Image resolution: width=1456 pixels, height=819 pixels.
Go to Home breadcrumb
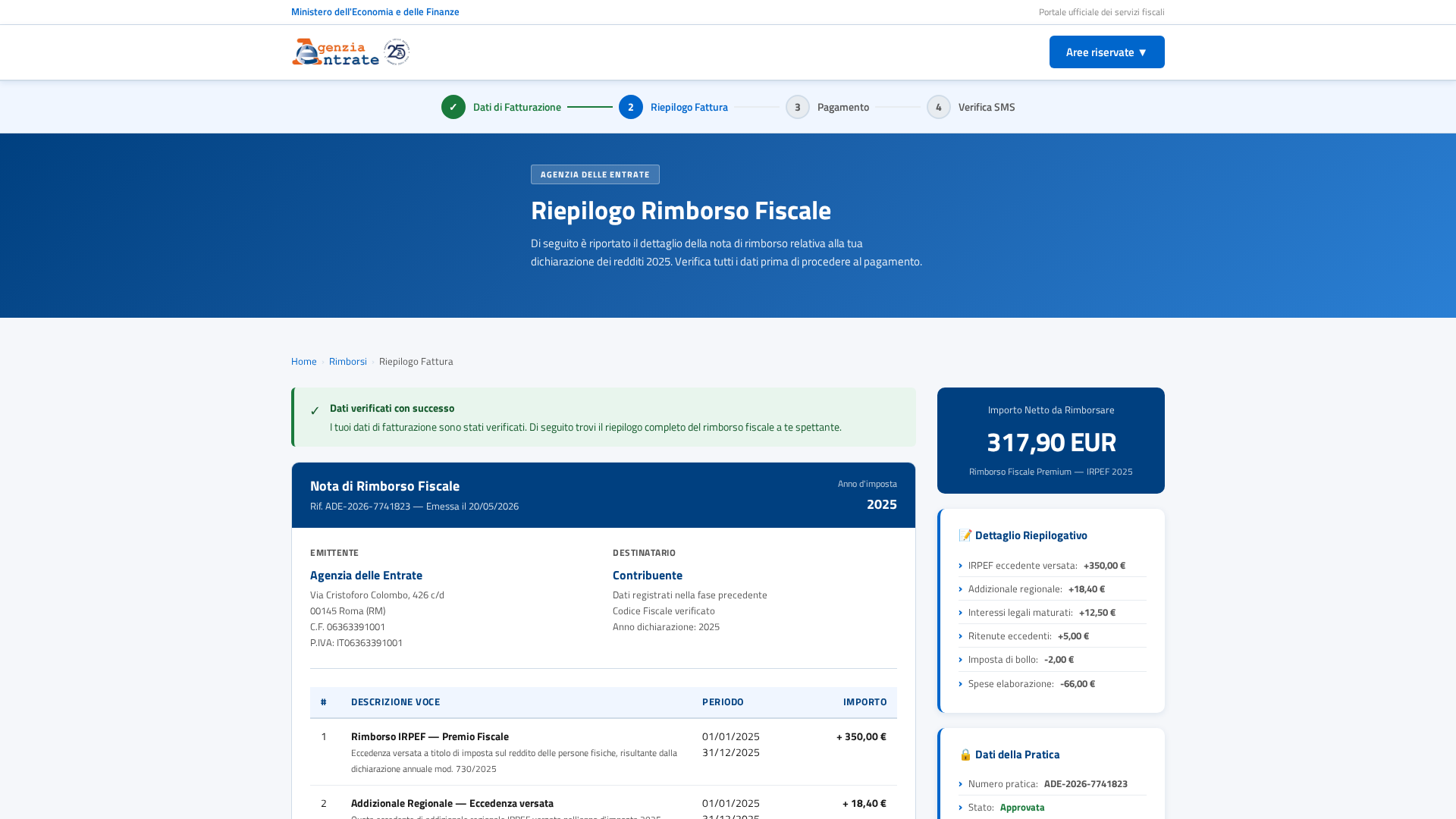coord(304,362)
